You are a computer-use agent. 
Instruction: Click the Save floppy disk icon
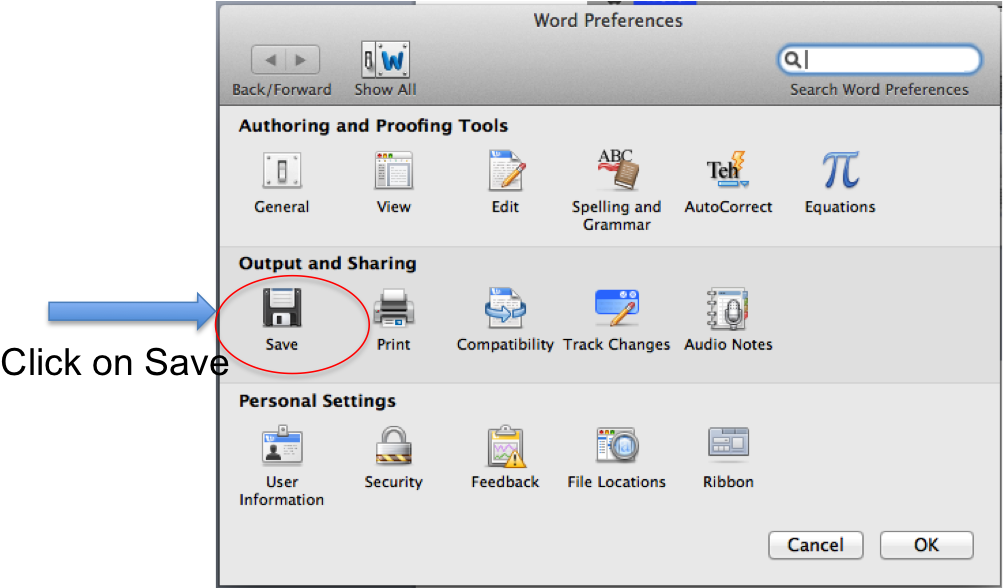click(281, 308)
